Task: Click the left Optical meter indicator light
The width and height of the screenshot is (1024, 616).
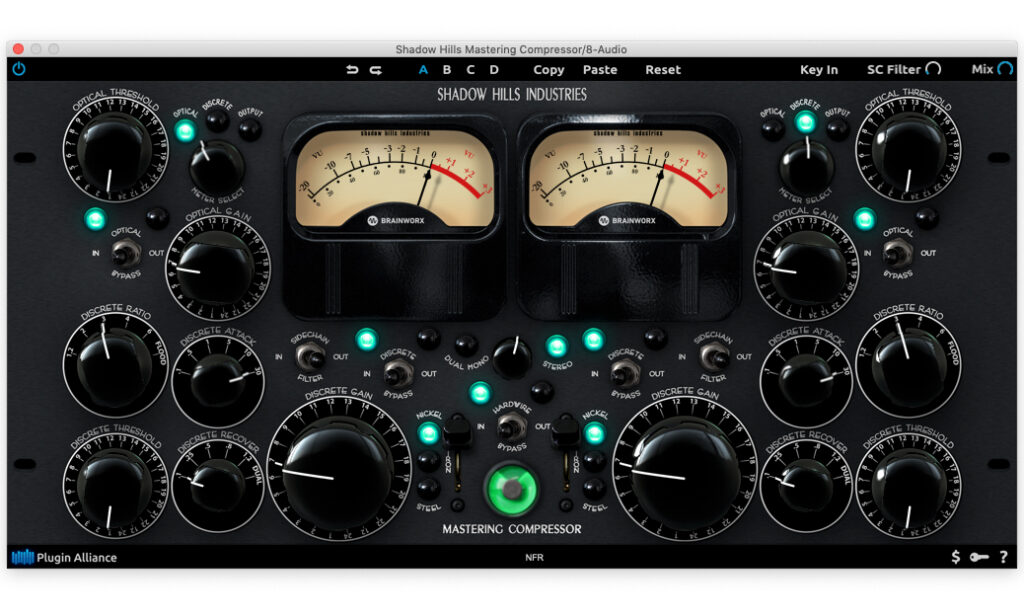Action: click(x=185, y=131)
